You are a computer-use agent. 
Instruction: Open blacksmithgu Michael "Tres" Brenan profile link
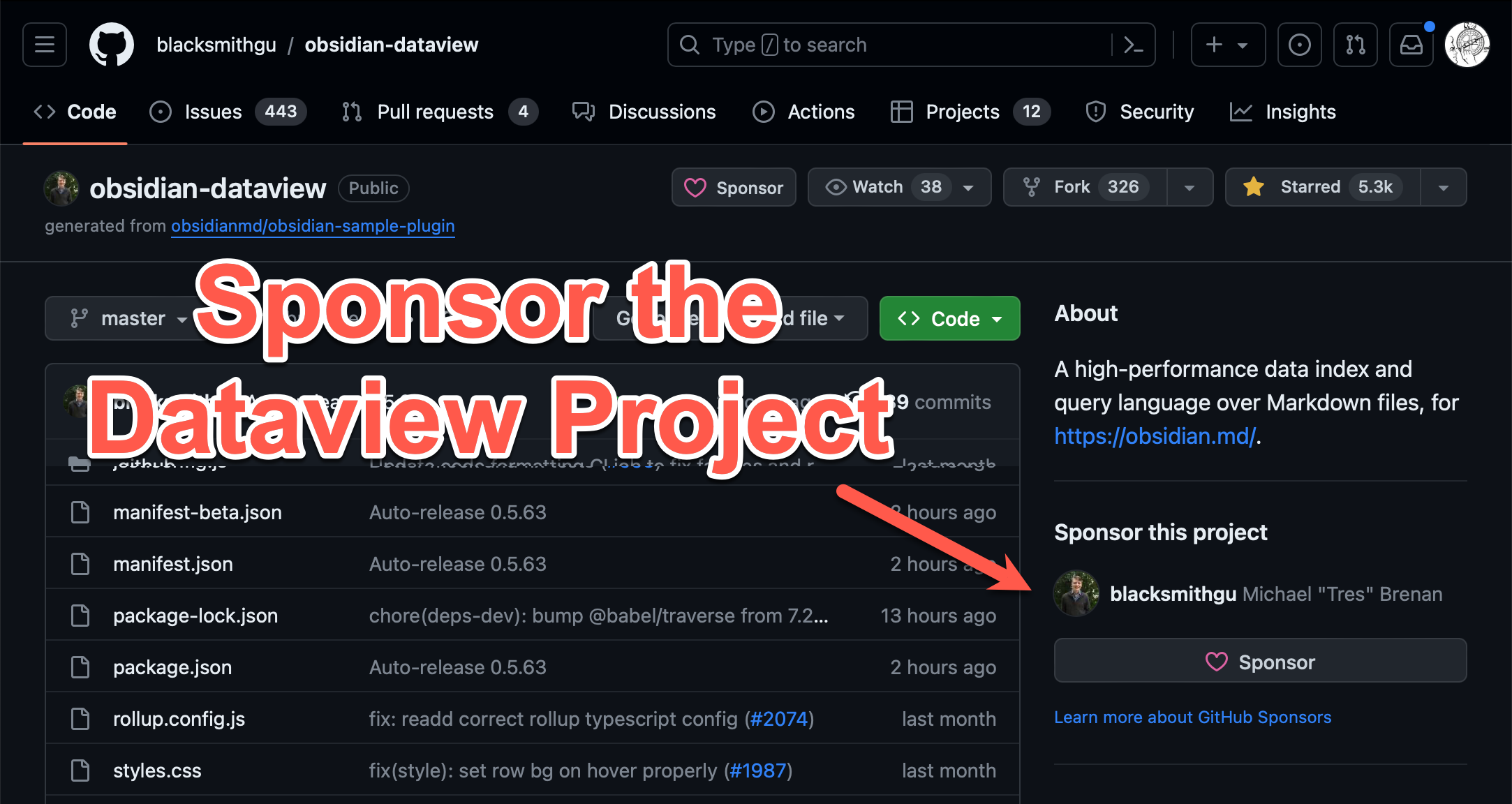1275,594
